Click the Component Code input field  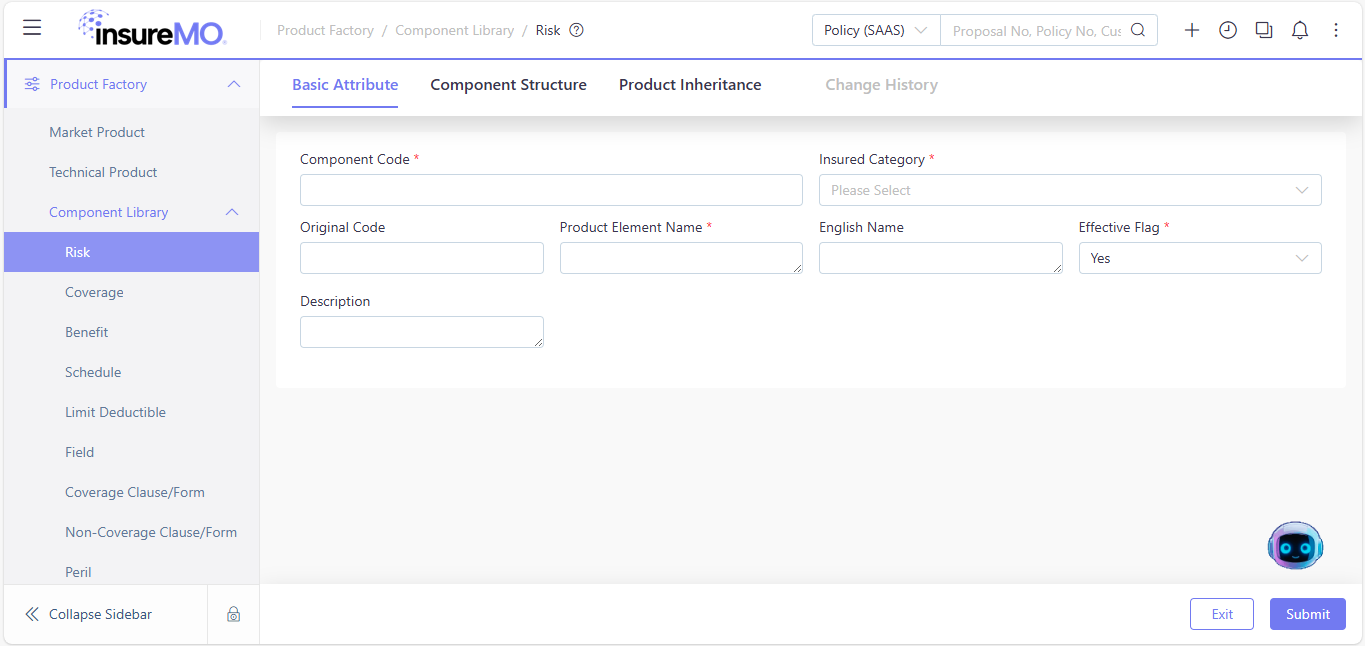click(x=551, y=190)
